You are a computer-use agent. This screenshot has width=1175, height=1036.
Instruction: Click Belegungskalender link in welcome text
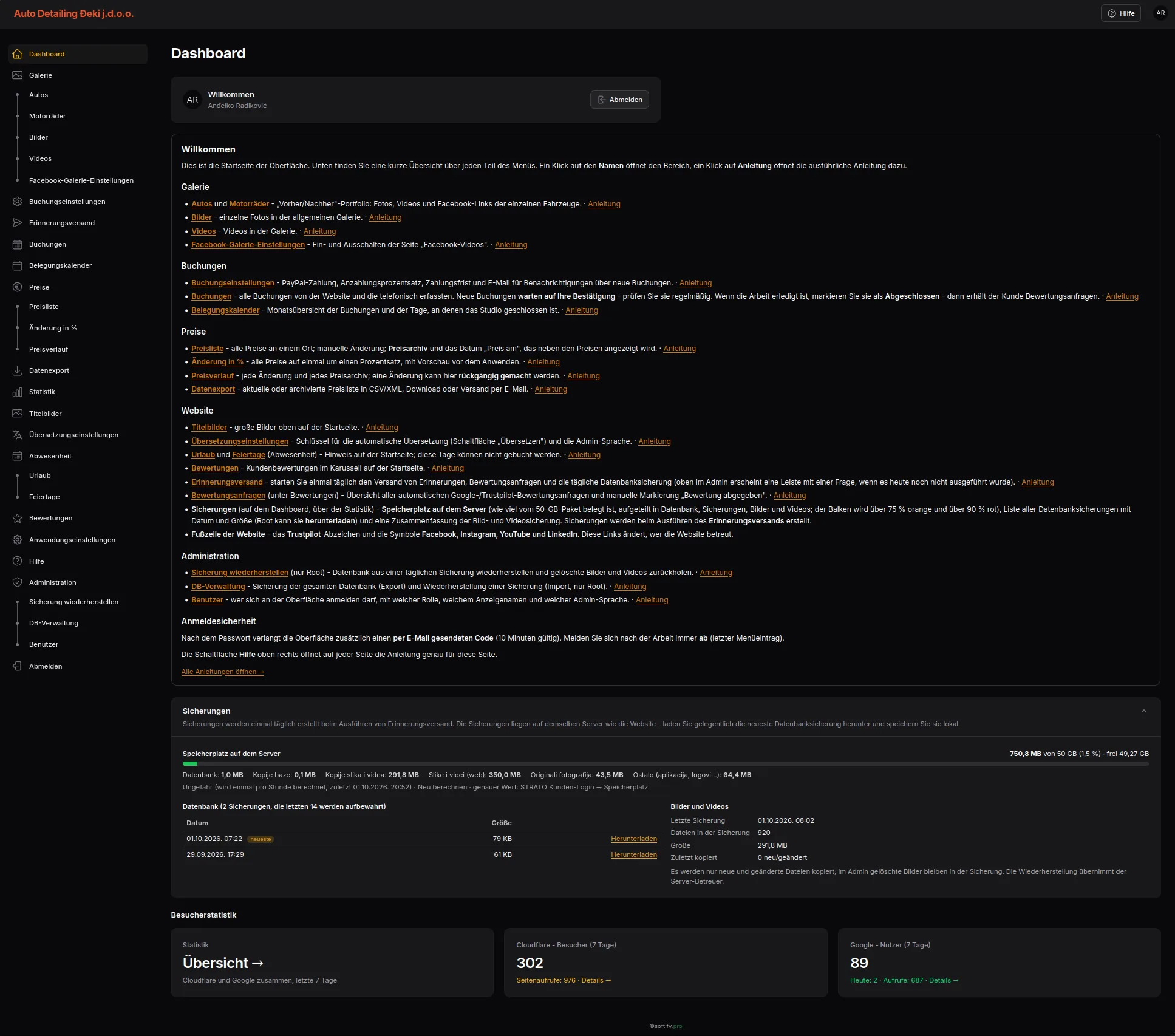tap(225, 310)
